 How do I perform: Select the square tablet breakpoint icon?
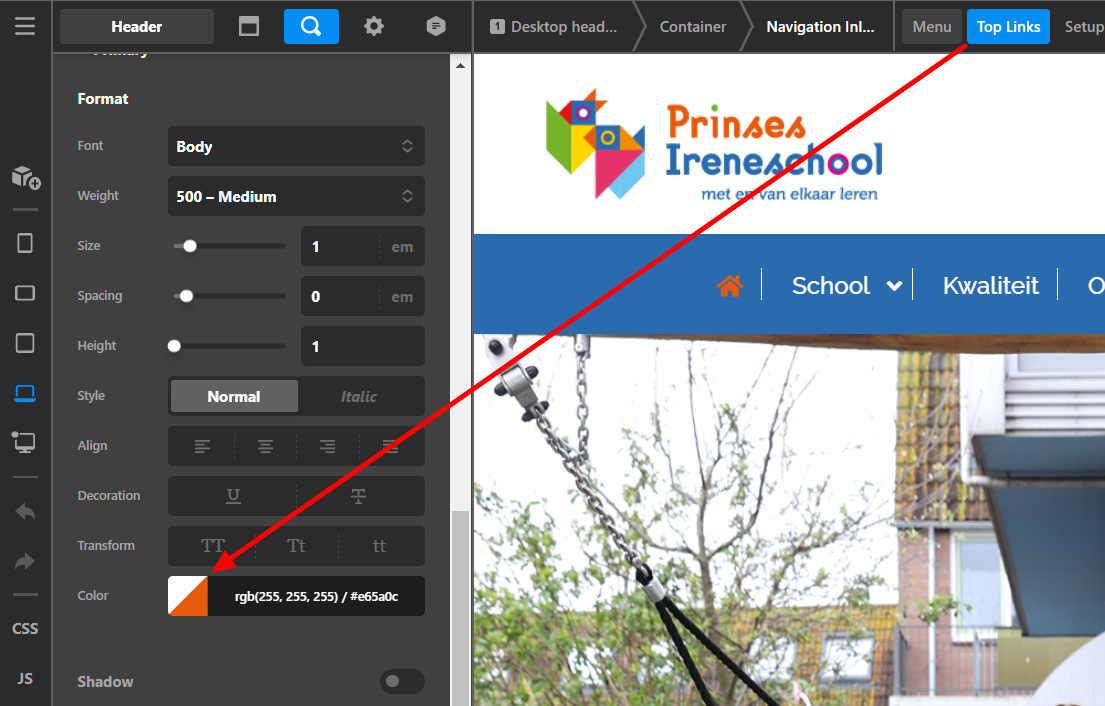click(25, 343)
